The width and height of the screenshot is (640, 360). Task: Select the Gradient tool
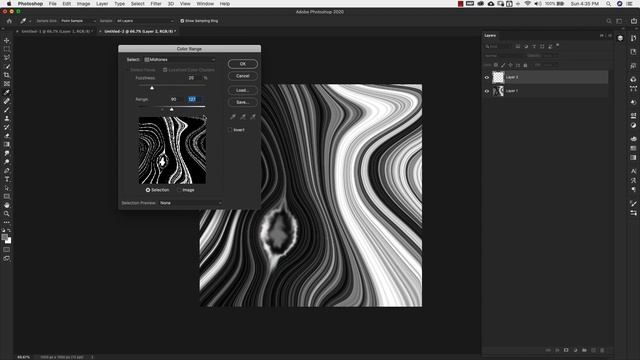[7, 144]
